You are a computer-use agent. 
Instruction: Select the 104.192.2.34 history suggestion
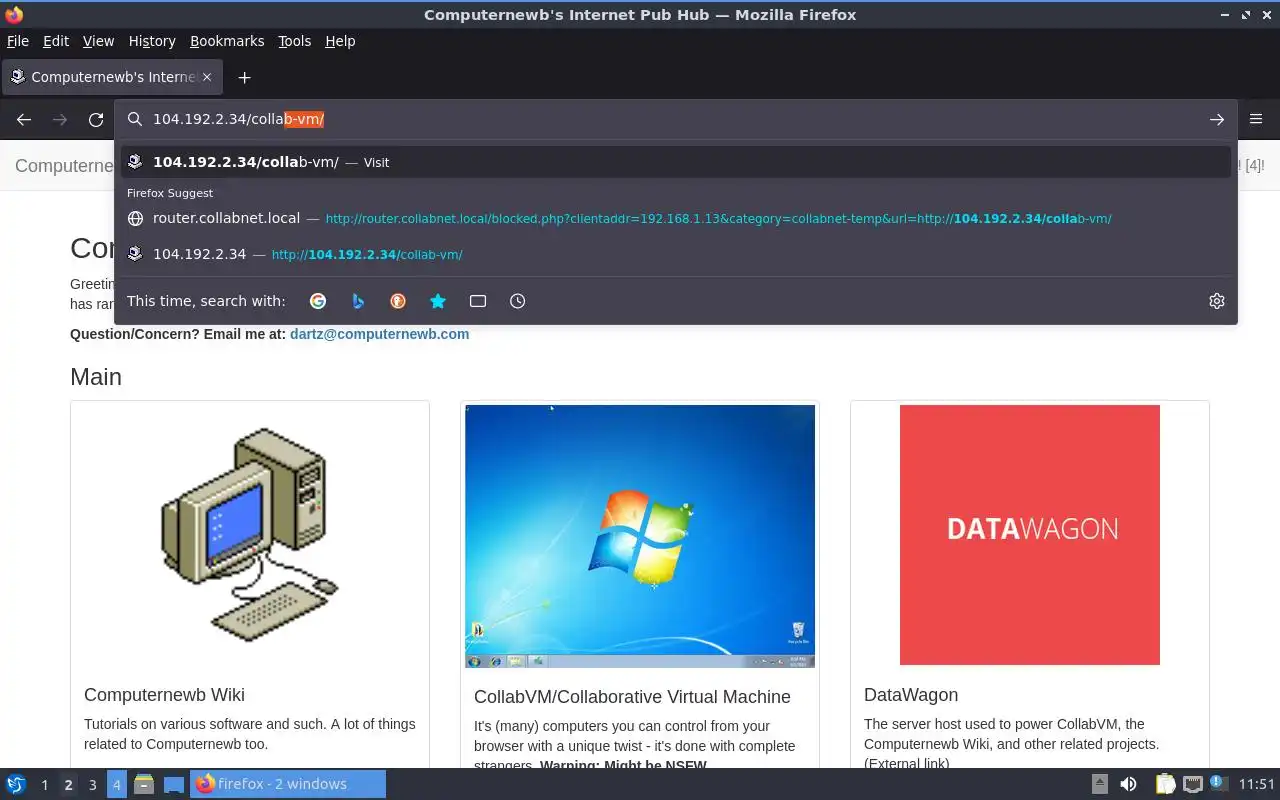676,254
